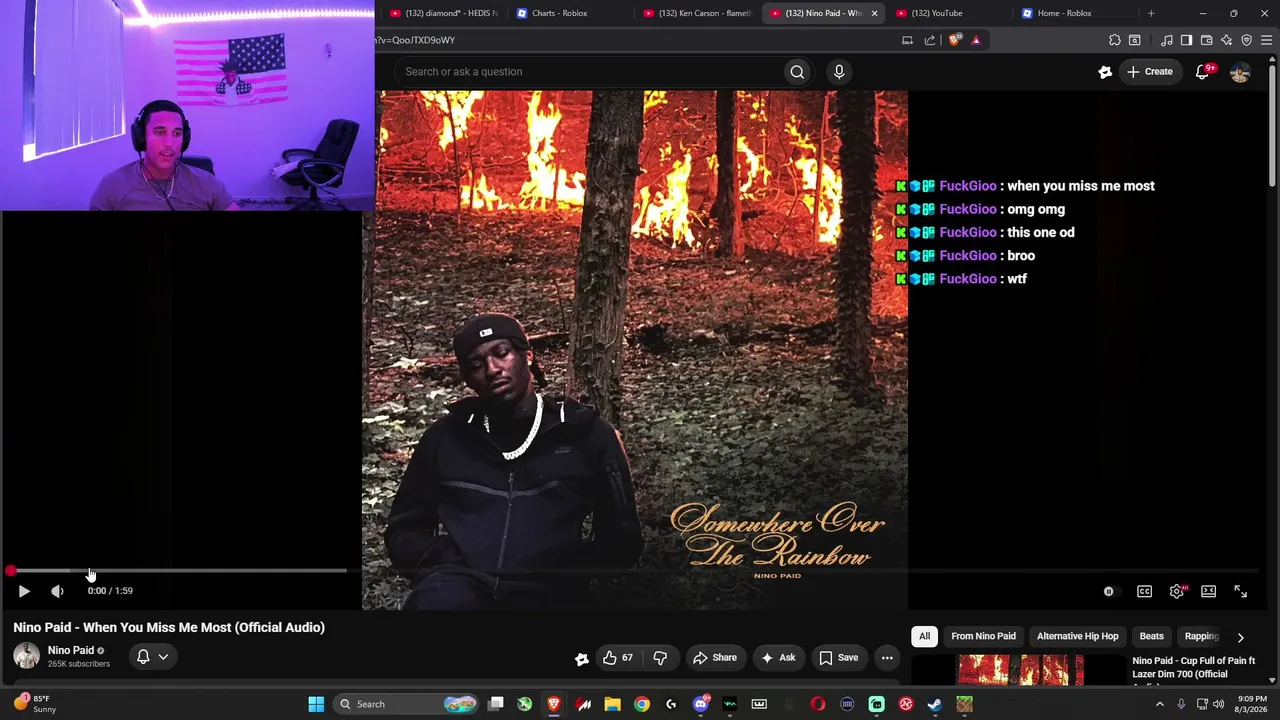
Task: Select the From Nino Paid chip
Action: 983,636
